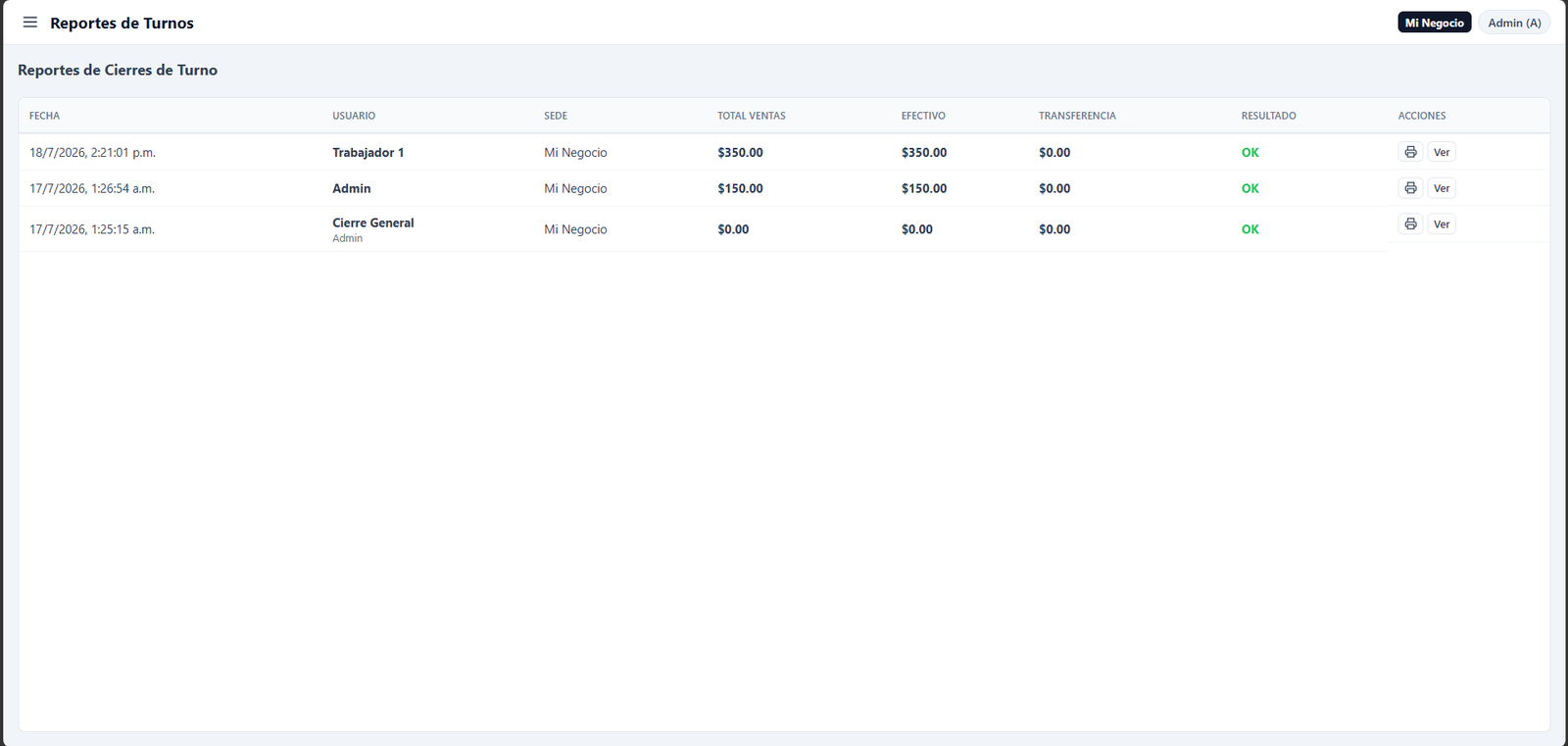Click the FECHA column header
The image size is (1568, 746).
[x=44, y=116]
